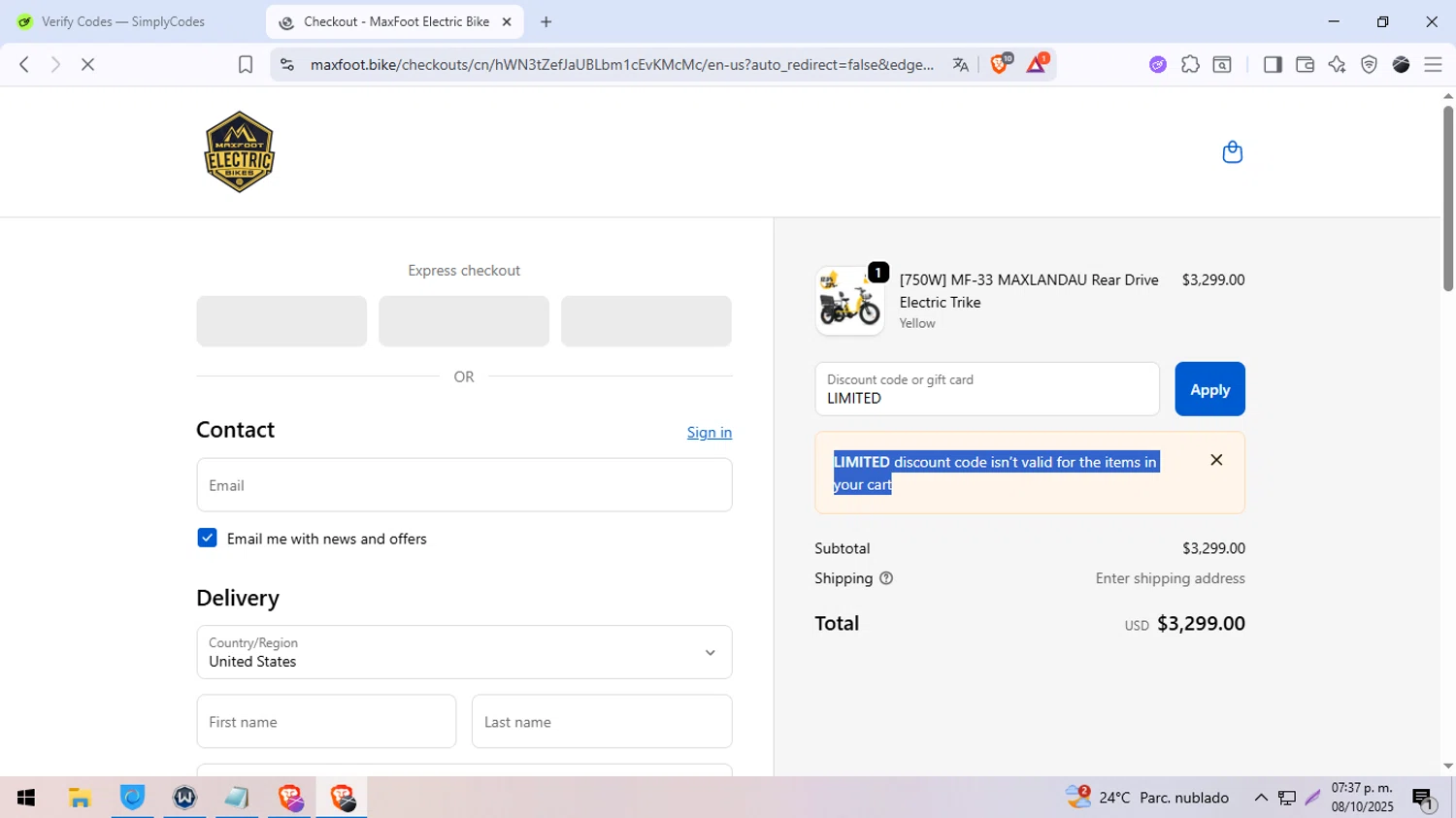Click the MF-33 MAXLANDAU product title

(x=1029, y=291)
